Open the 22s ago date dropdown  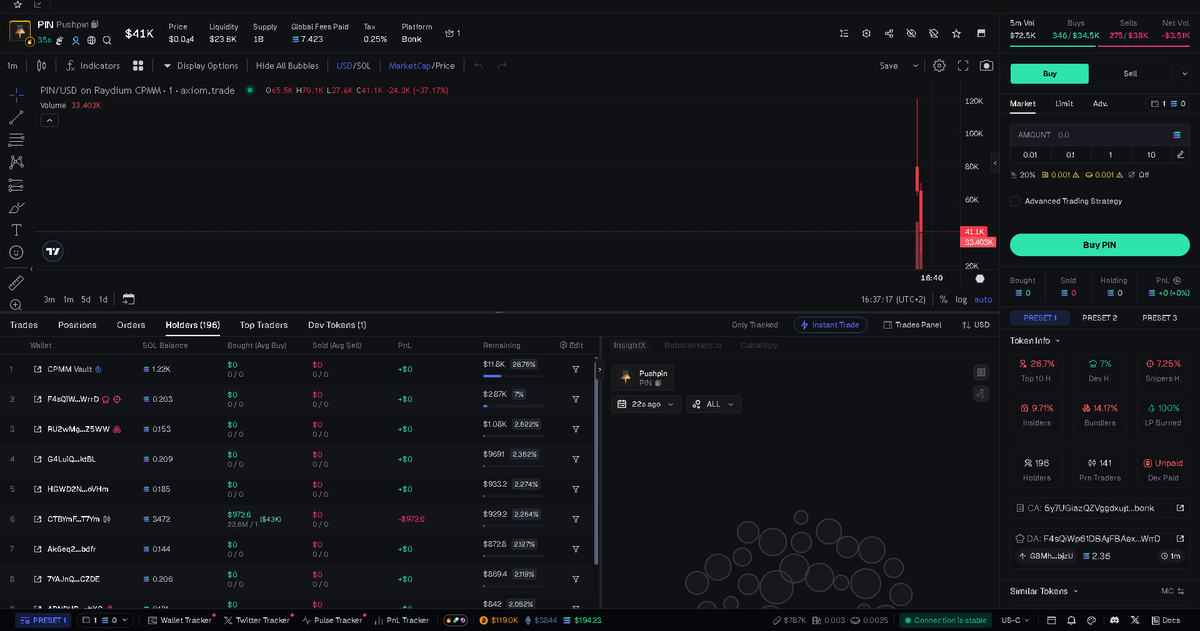[x=646, y=404]
